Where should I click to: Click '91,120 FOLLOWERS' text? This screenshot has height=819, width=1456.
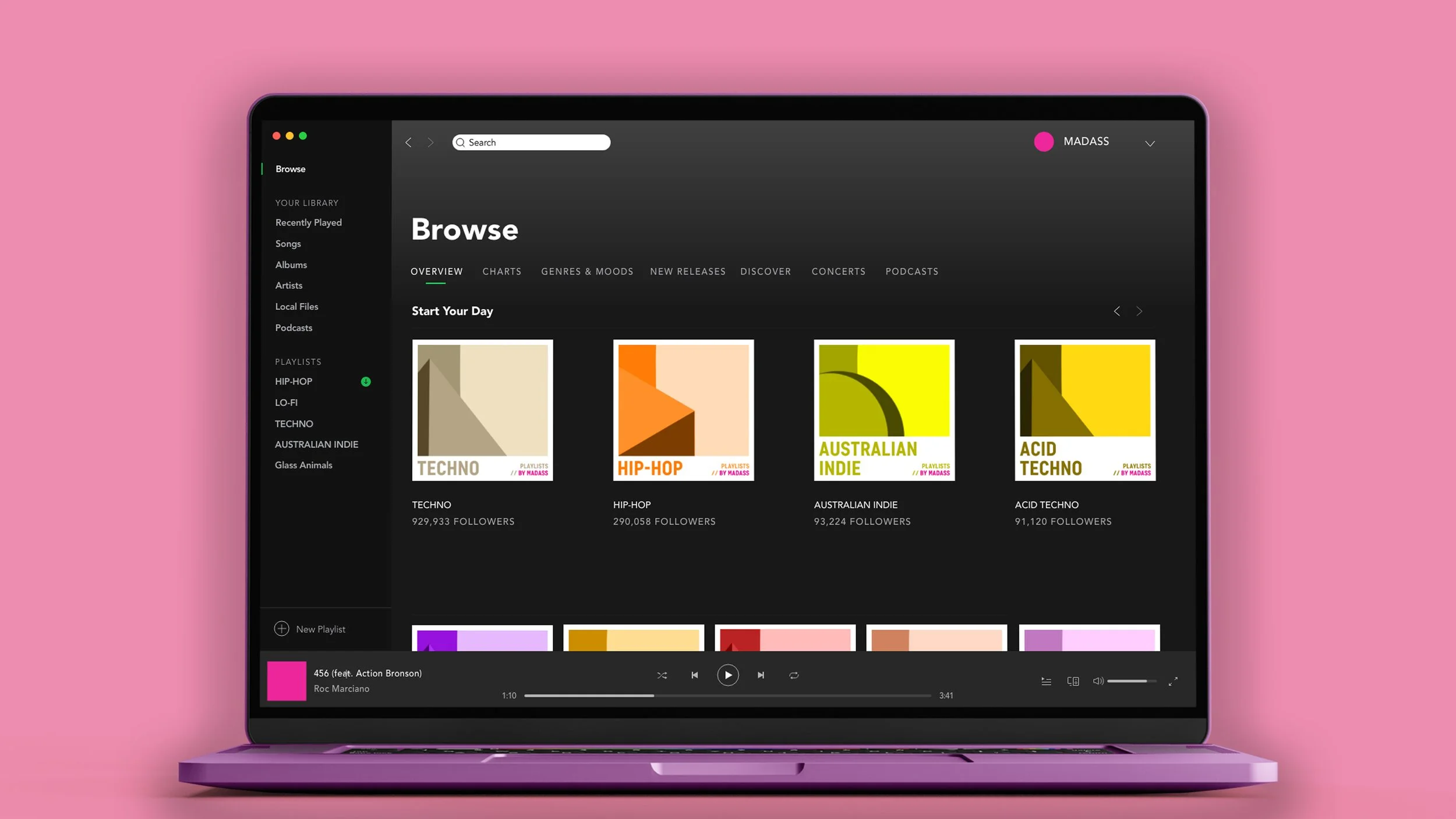tap(1063, 521)
